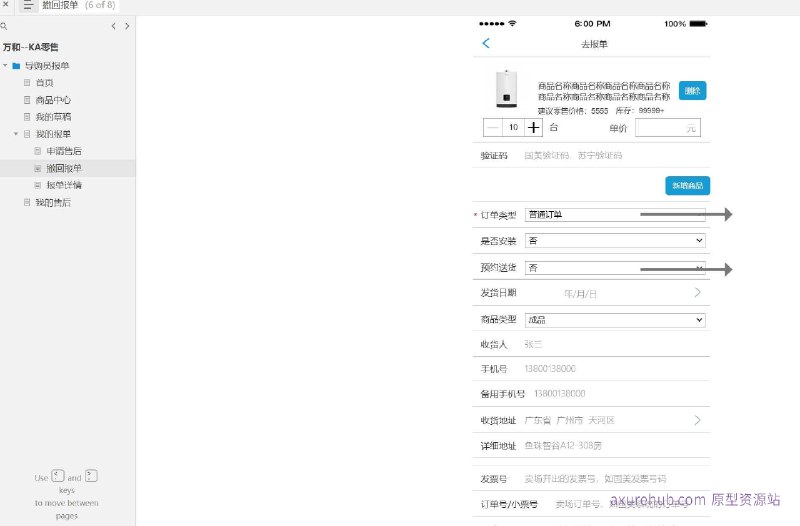Screen dimensions: 800x526
Task: Select the 我的报单 page
Action: click(53, 134)
